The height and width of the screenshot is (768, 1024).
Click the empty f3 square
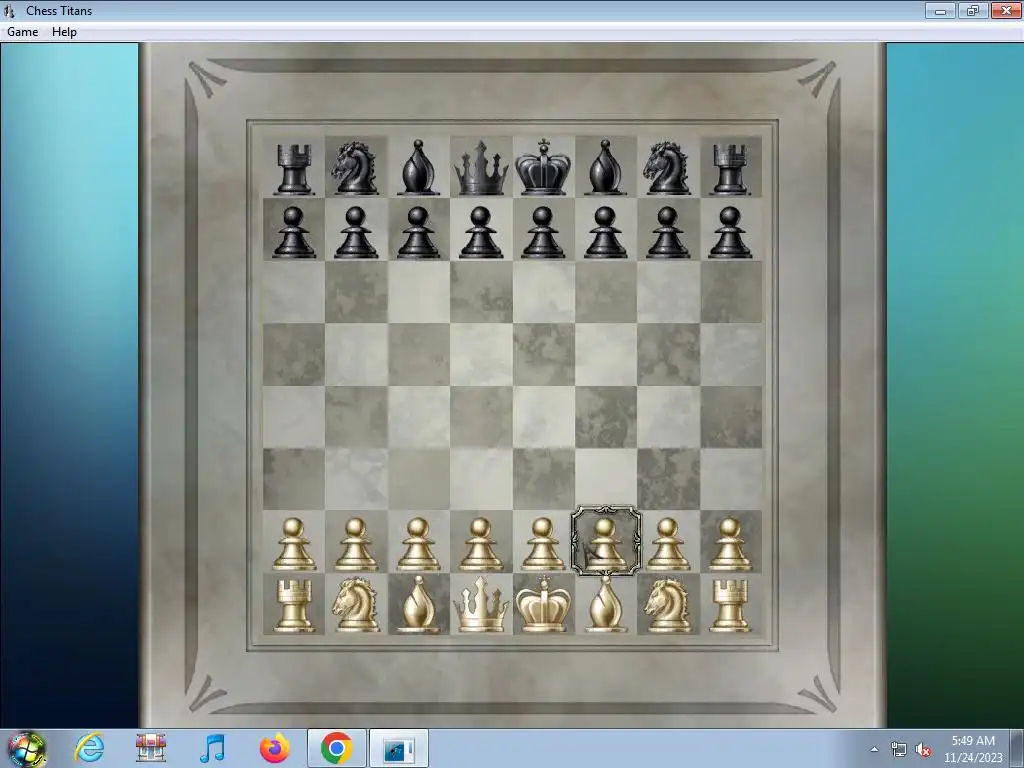pos(605,479)
